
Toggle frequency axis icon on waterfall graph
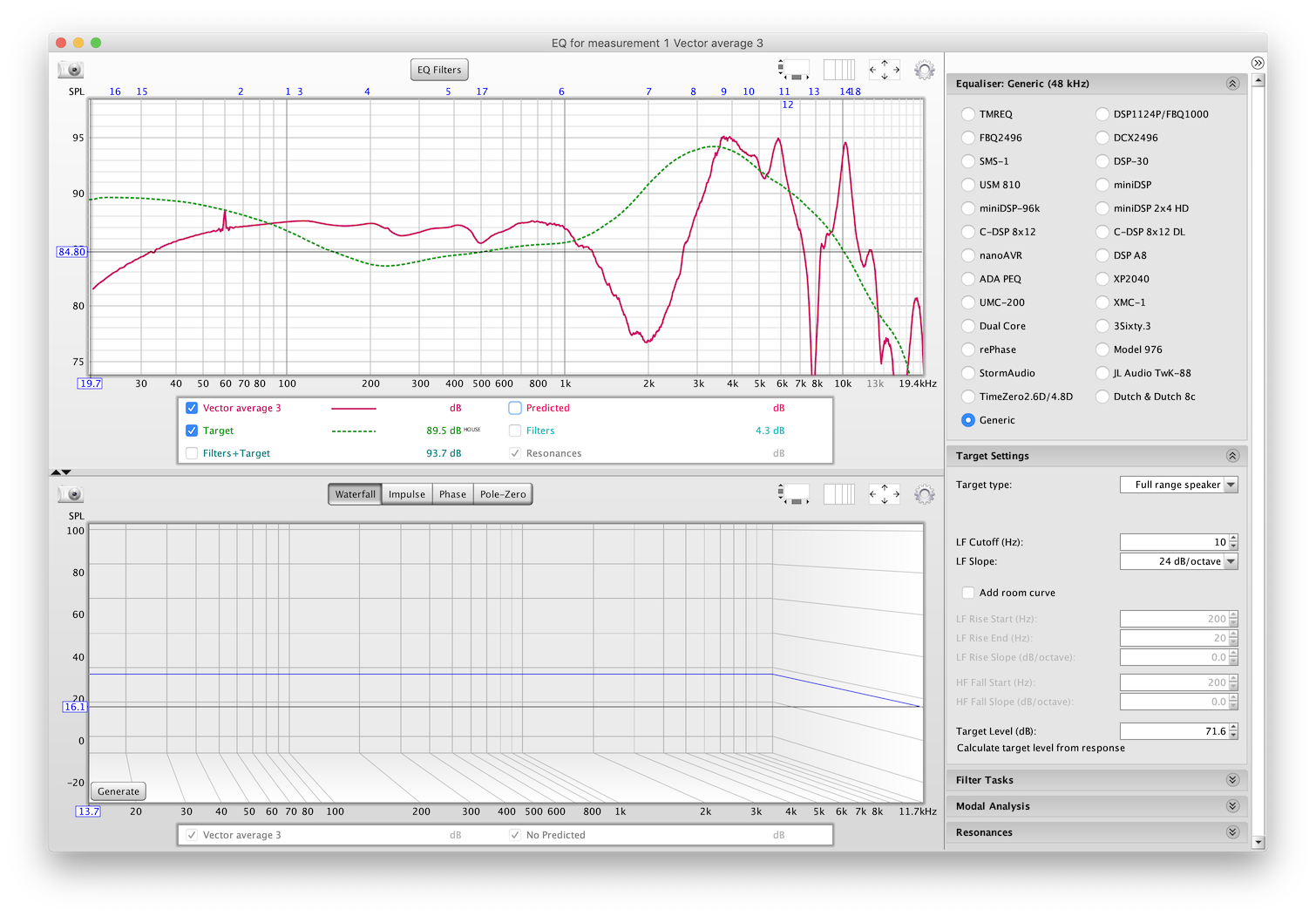[x=838, y=494]
